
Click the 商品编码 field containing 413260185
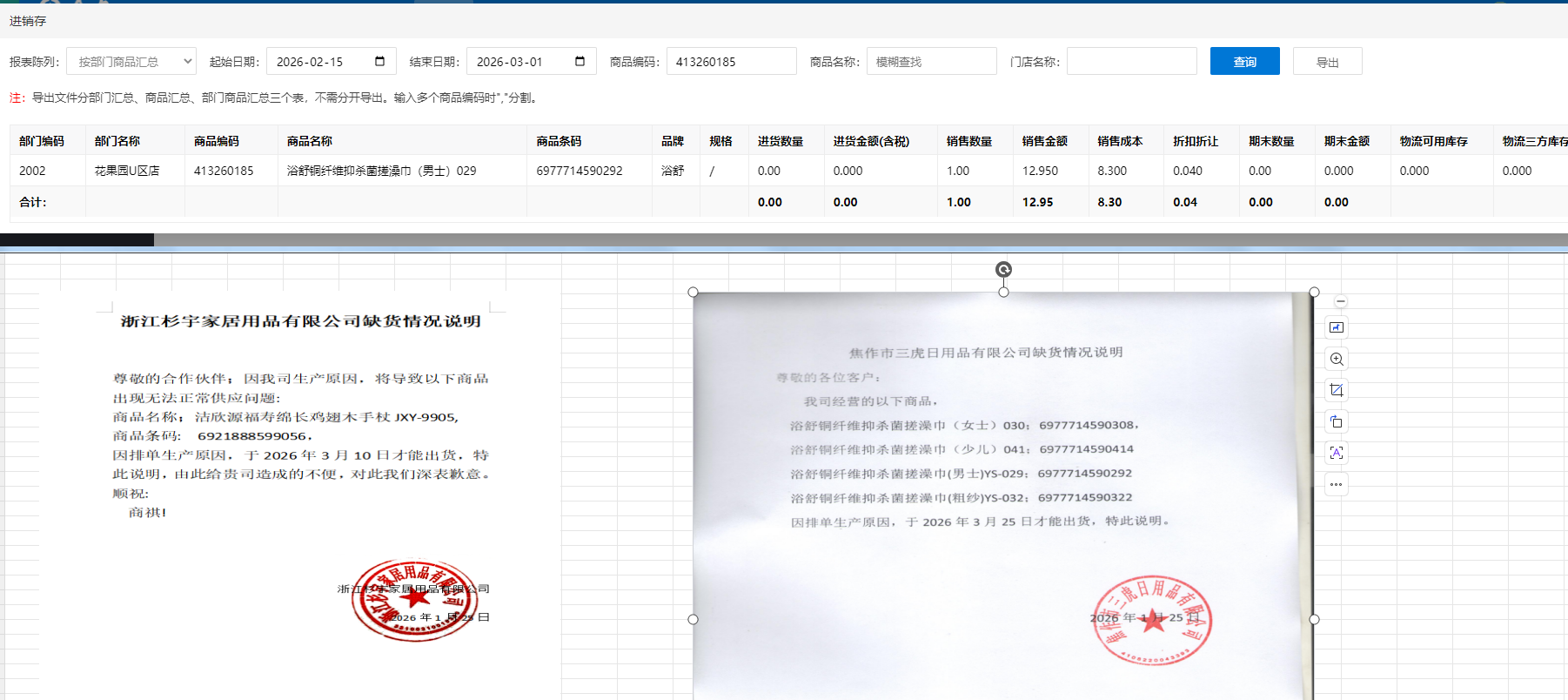[x=731, y=62]
